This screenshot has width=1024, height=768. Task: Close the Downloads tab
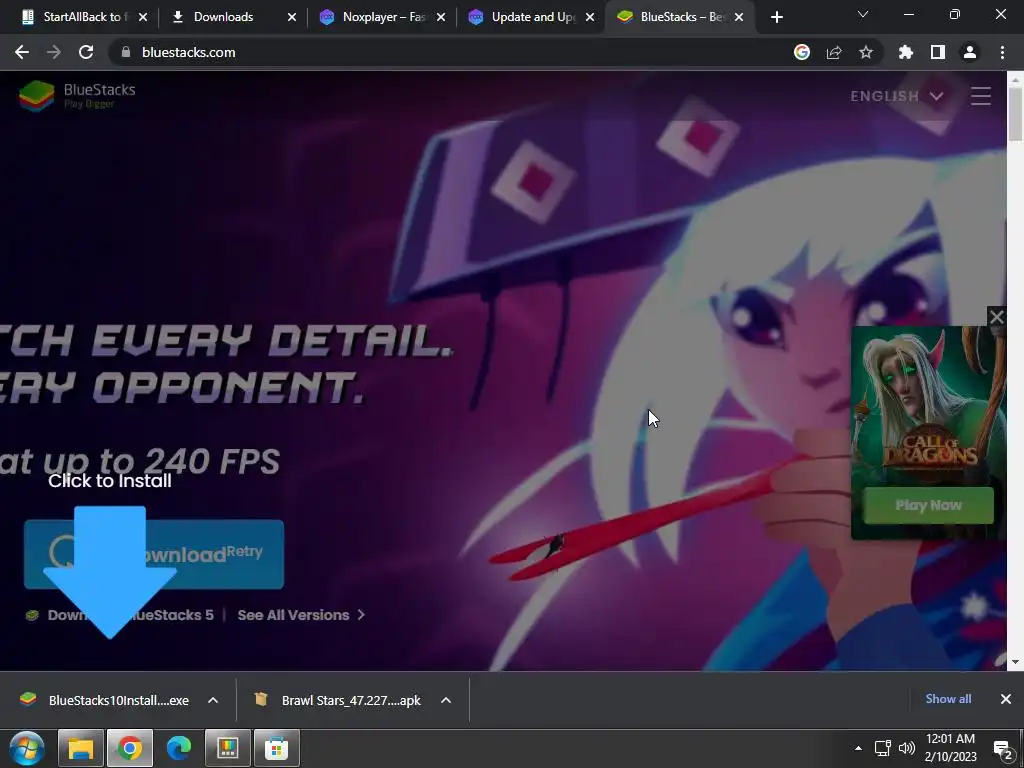coord(292,18)
